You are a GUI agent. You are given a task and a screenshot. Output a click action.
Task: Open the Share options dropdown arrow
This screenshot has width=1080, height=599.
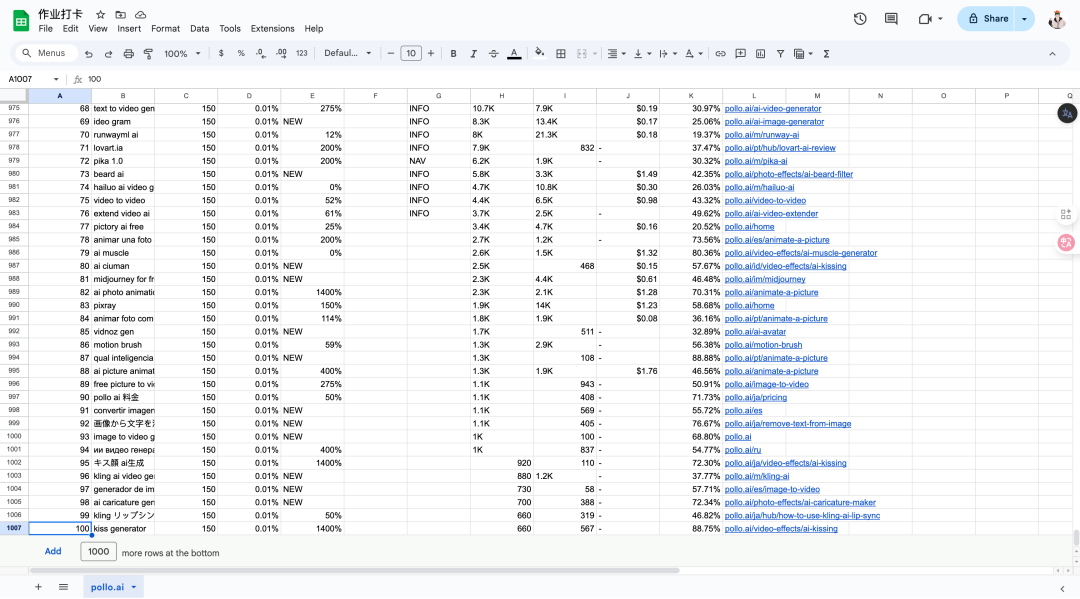point(1025,19)
